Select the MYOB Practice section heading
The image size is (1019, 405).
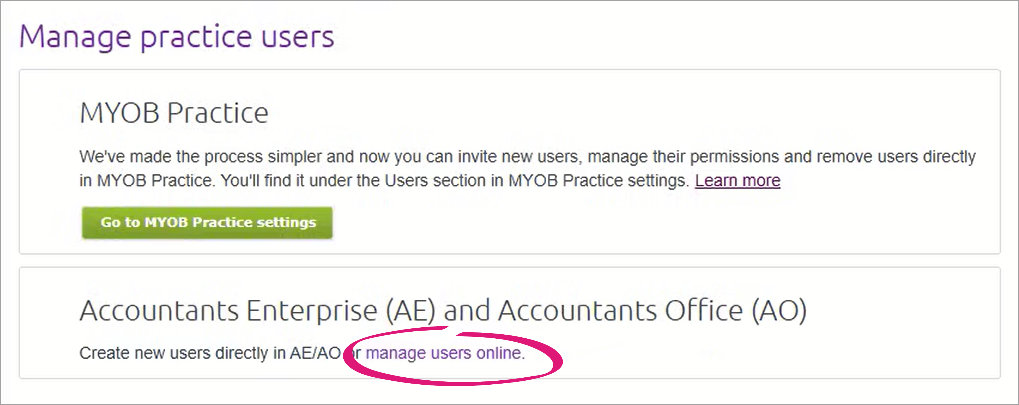pyautogui.click(x=174, y=113)
